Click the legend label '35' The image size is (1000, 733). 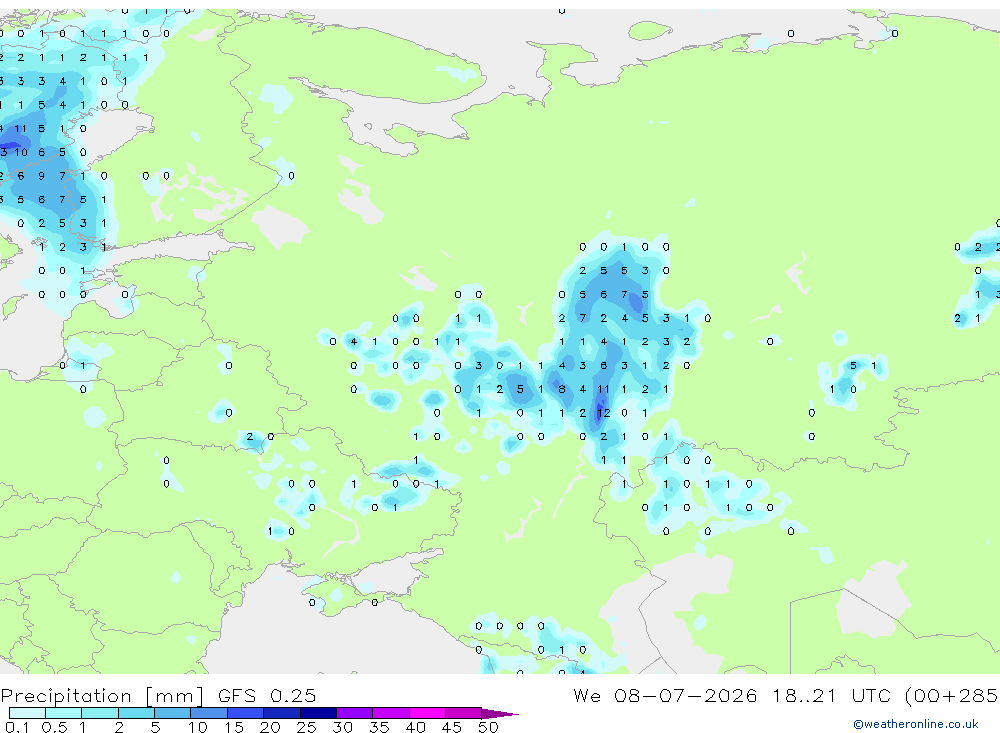pos(379,727)
